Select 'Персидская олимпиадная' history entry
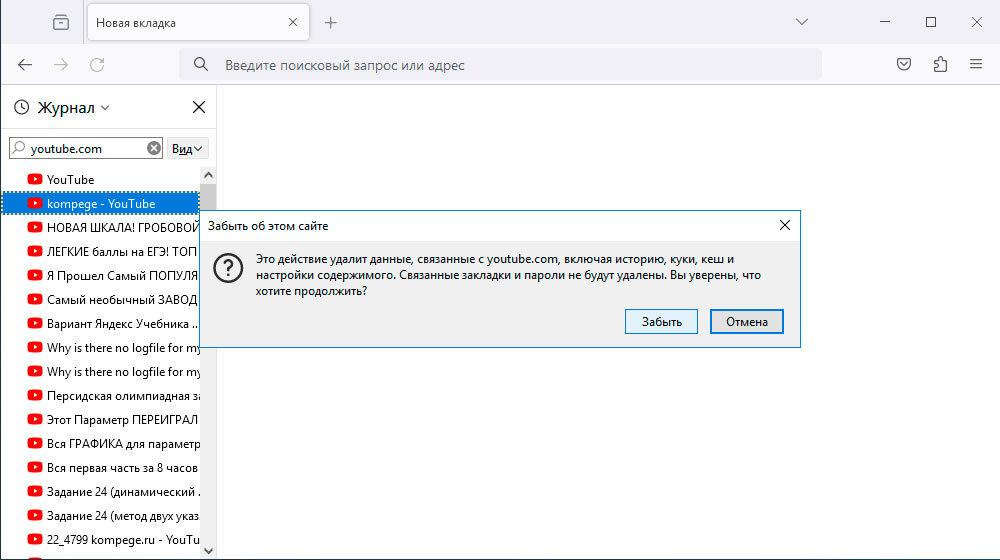The image size is (1000, 560). point(100,396)
